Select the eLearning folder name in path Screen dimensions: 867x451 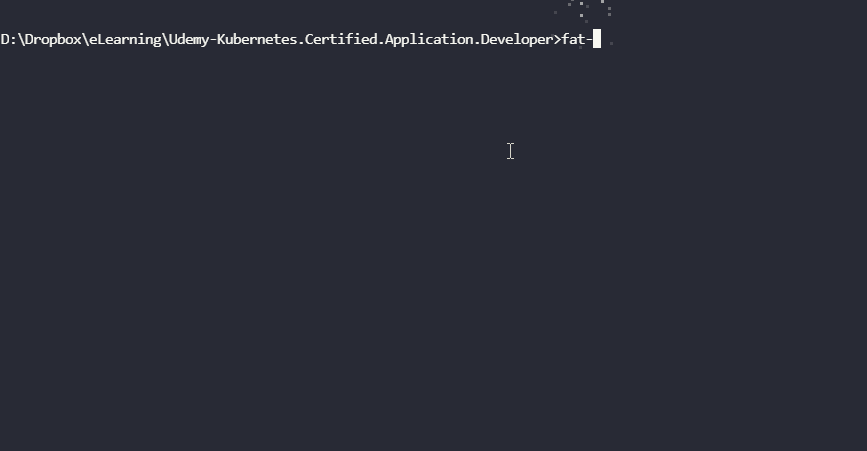pyautogui.click(x=125, y=40)
